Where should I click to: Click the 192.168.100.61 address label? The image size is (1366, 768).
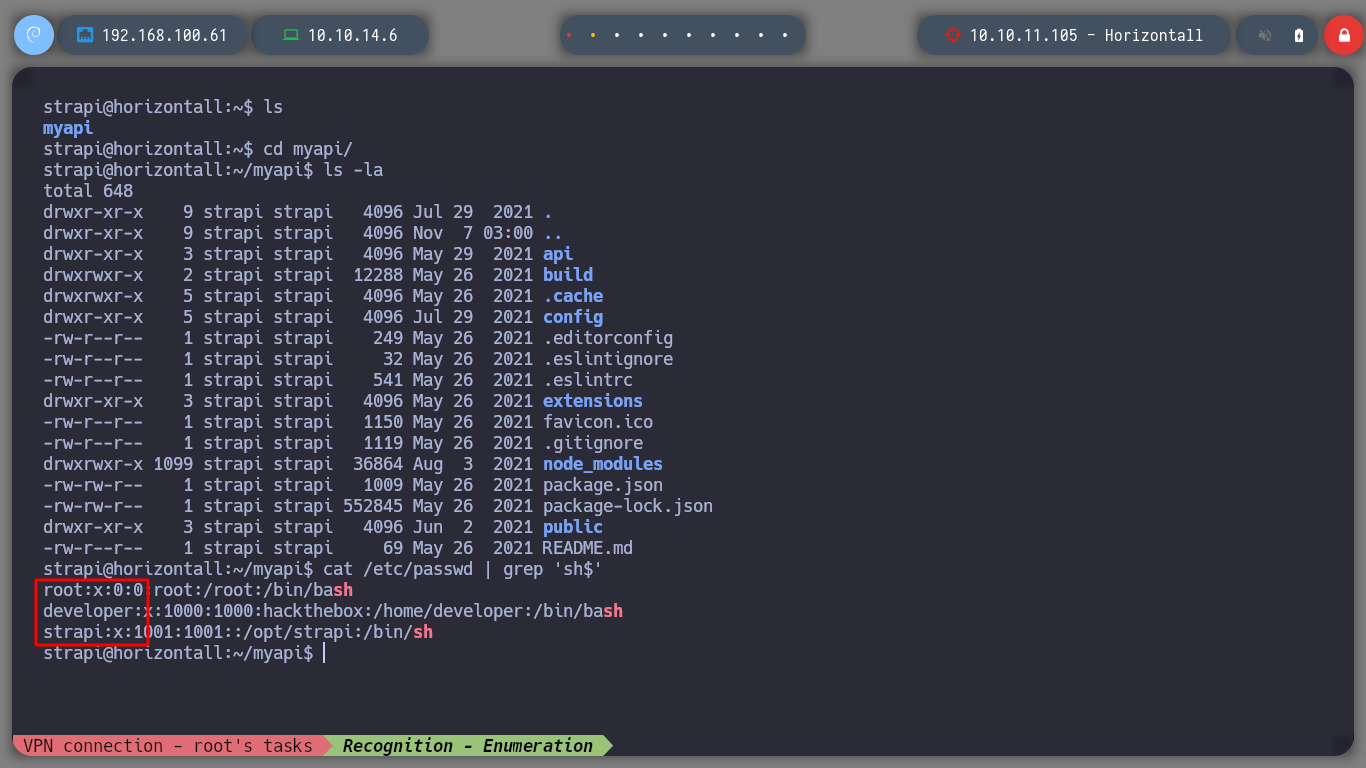pos(165,35)
